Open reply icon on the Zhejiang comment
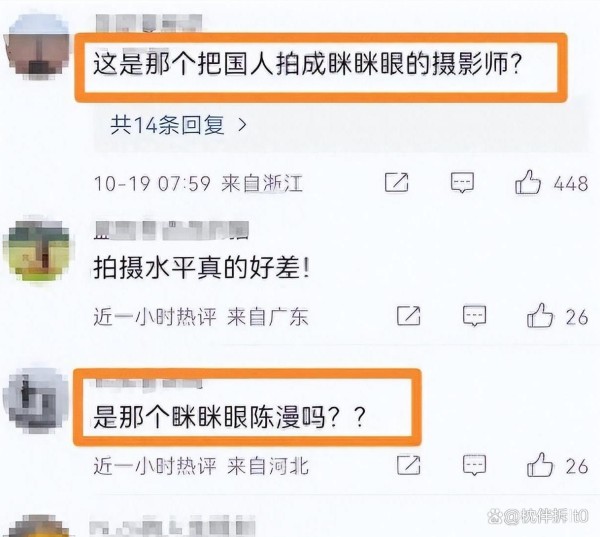The image size is (600, 537). pos(462,182)
